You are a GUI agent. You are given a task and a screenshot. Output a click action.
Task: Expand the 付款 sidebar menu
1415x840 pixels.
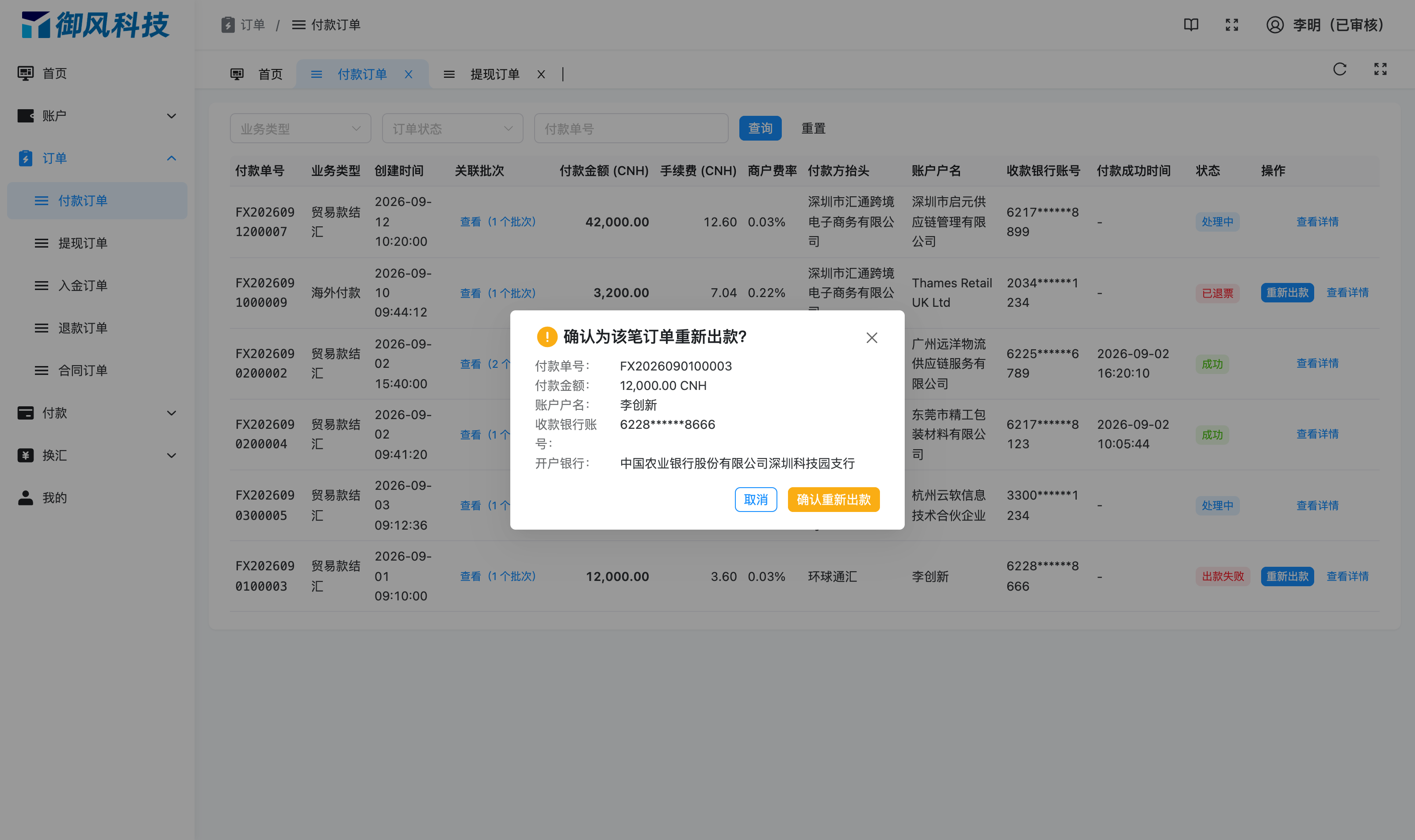172,412
